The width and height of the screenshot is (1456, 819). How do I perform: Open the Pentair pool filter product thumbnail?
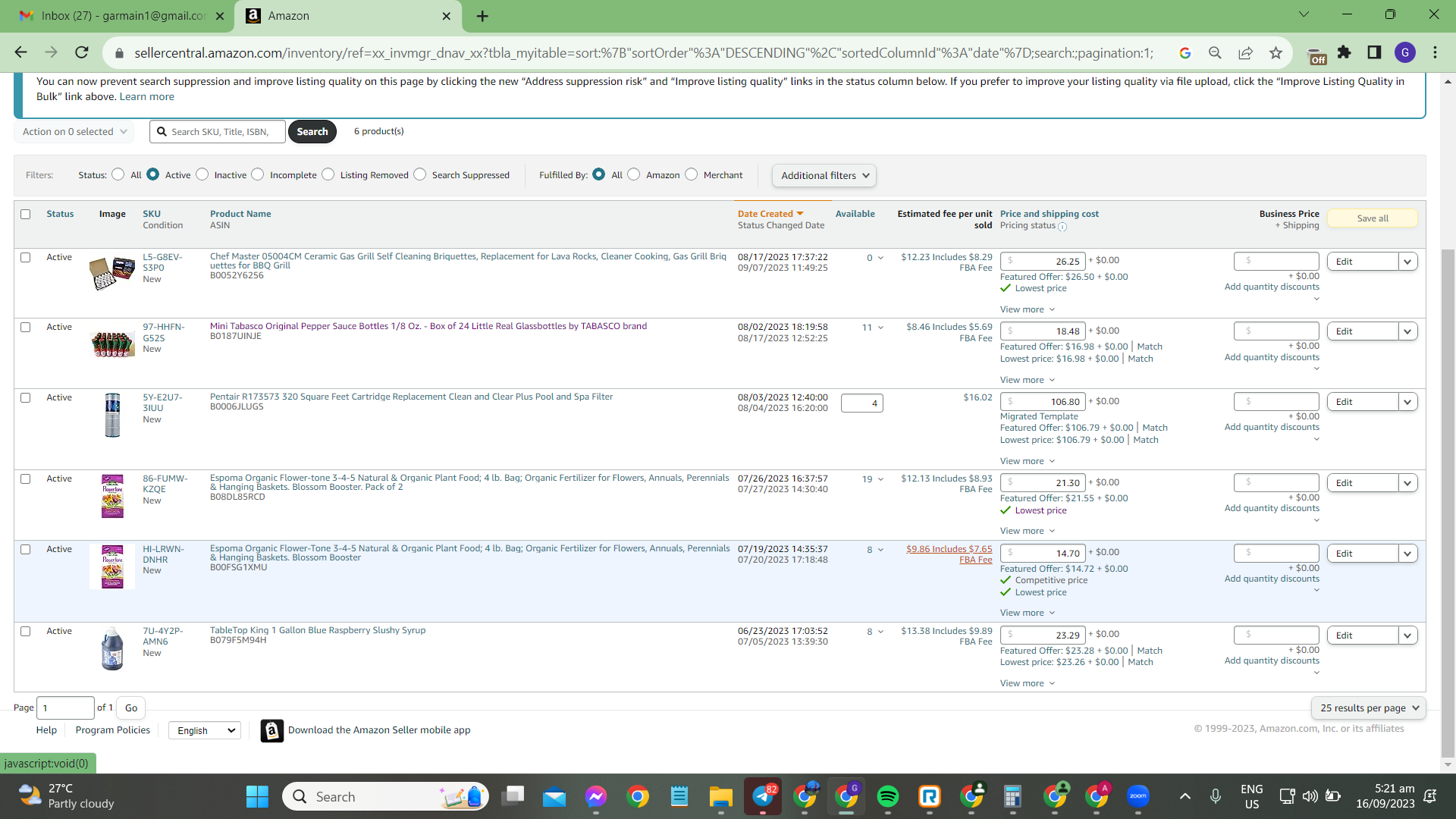coord(112,416)
